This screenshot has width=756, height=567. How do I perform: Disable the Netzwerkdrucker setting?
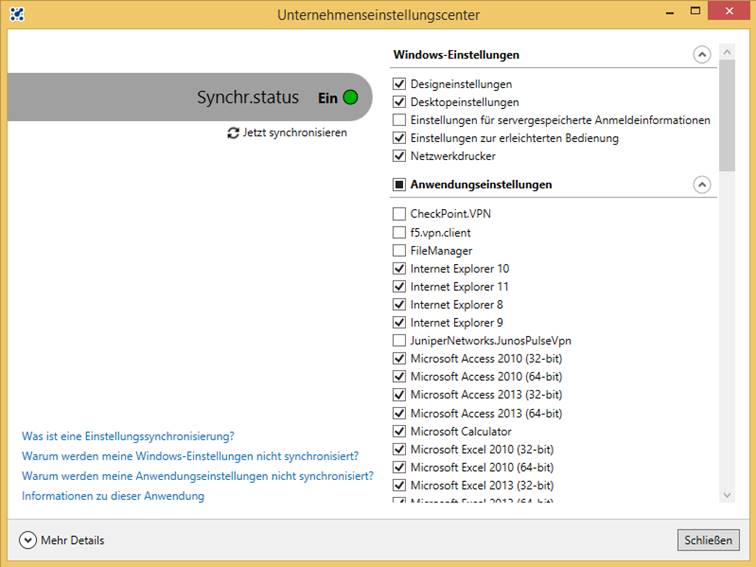(399, 156)
